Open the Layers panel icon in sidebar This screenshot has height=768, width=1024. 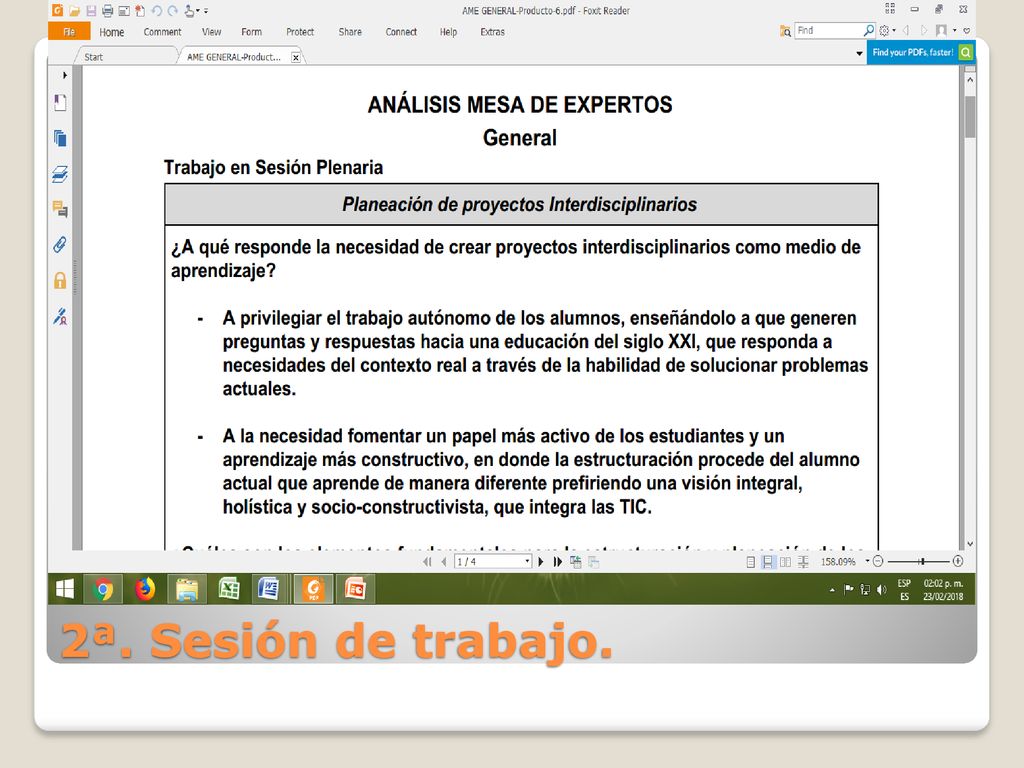[x=60, y=174]
